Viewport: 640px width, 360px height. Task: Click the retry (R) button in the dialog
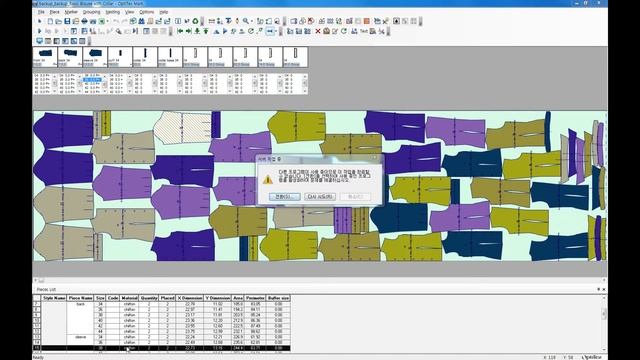click(320, 197)
